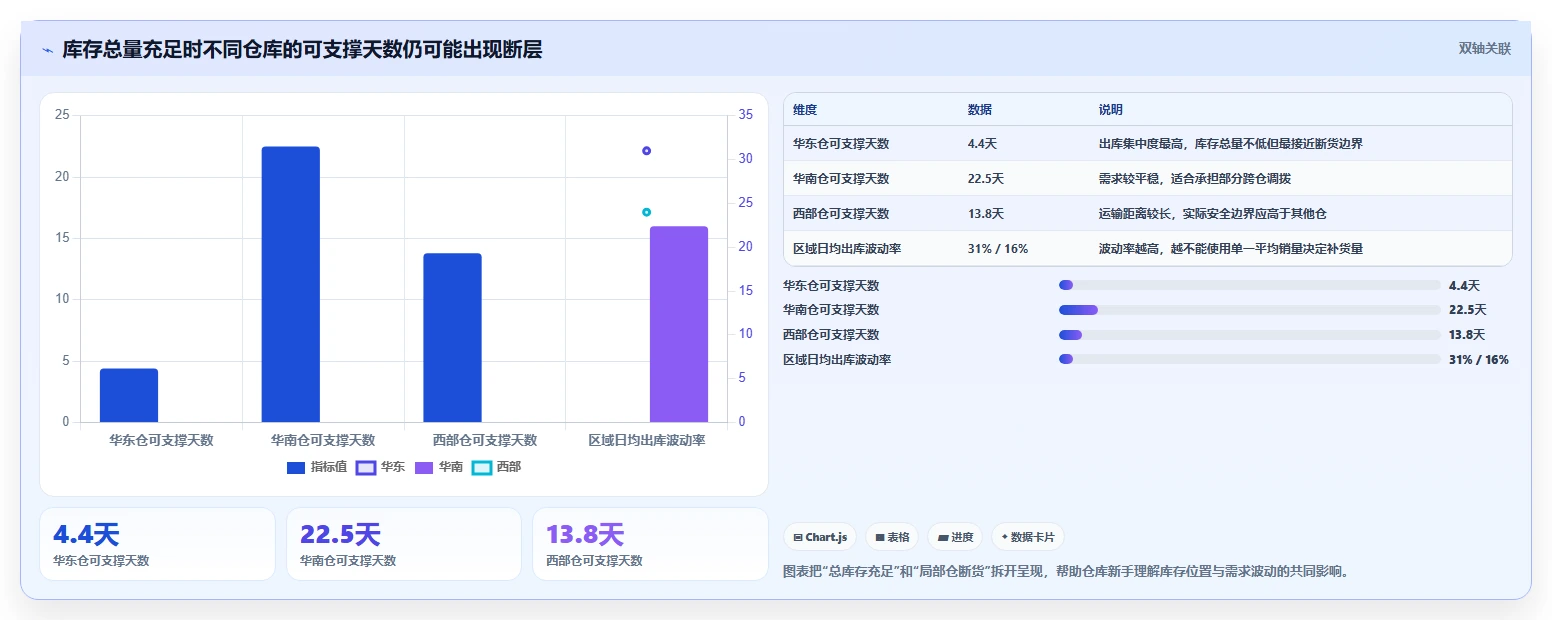This screenshot has width=1552, height=620.
Task: Open the 13.8天 stat card
Action: pyautogui.click(x=650, y=544)
